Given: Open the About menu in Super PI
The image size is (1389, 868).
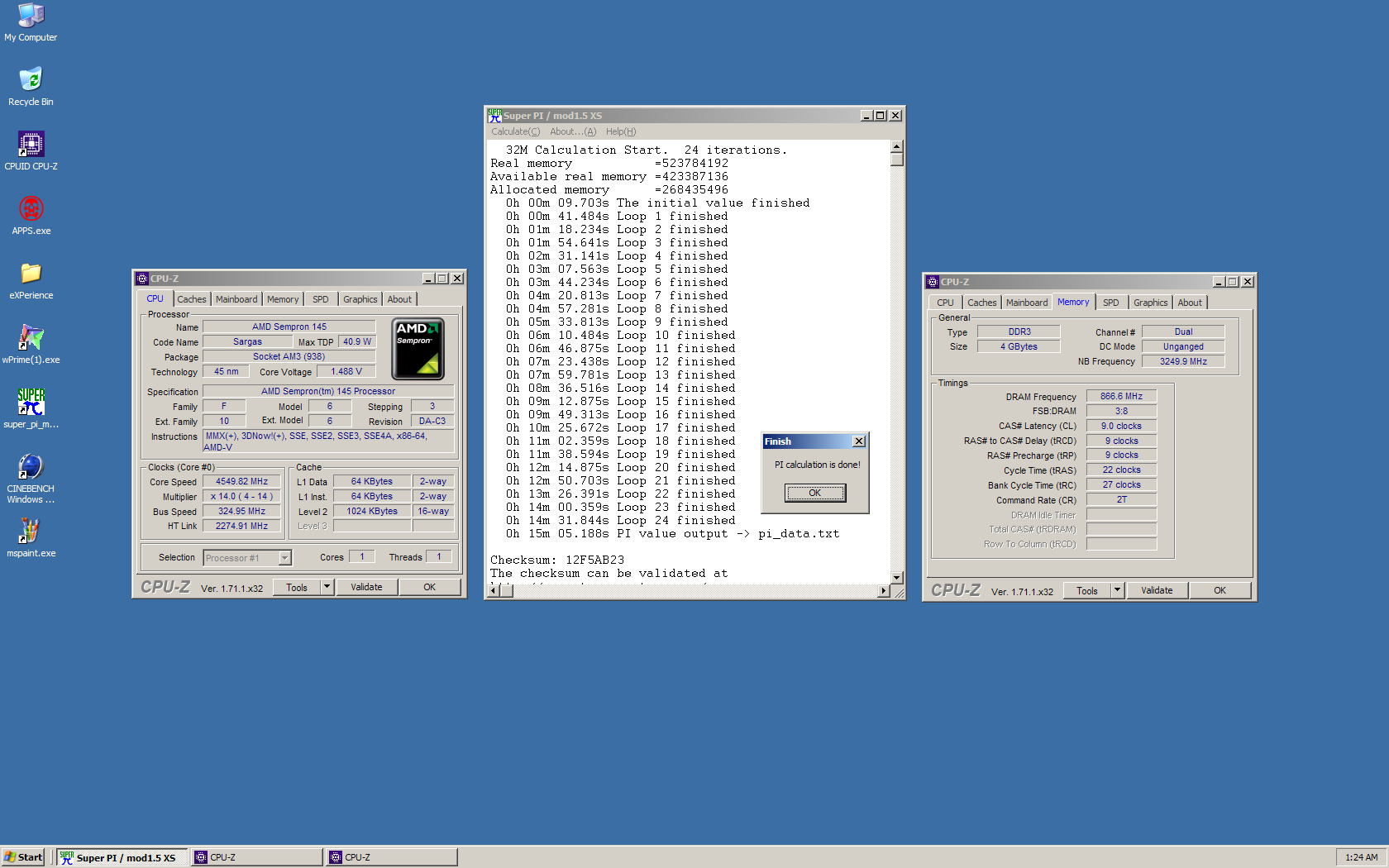Looking at the screenshot, I should [572, 131].
